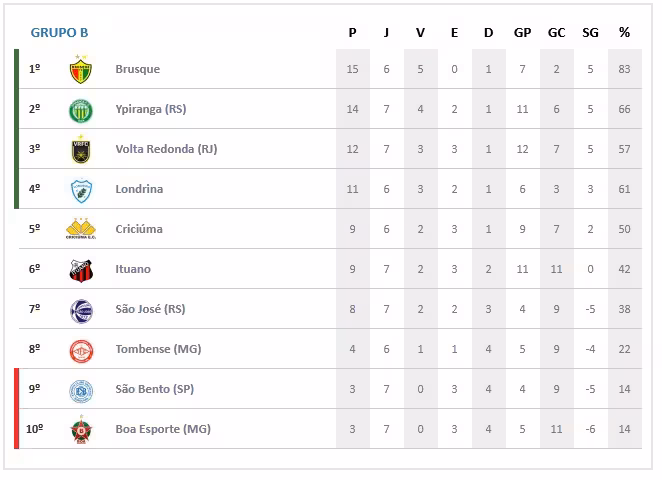Click the Boa Esporte (MG) crest

click(x=81, y=430)
